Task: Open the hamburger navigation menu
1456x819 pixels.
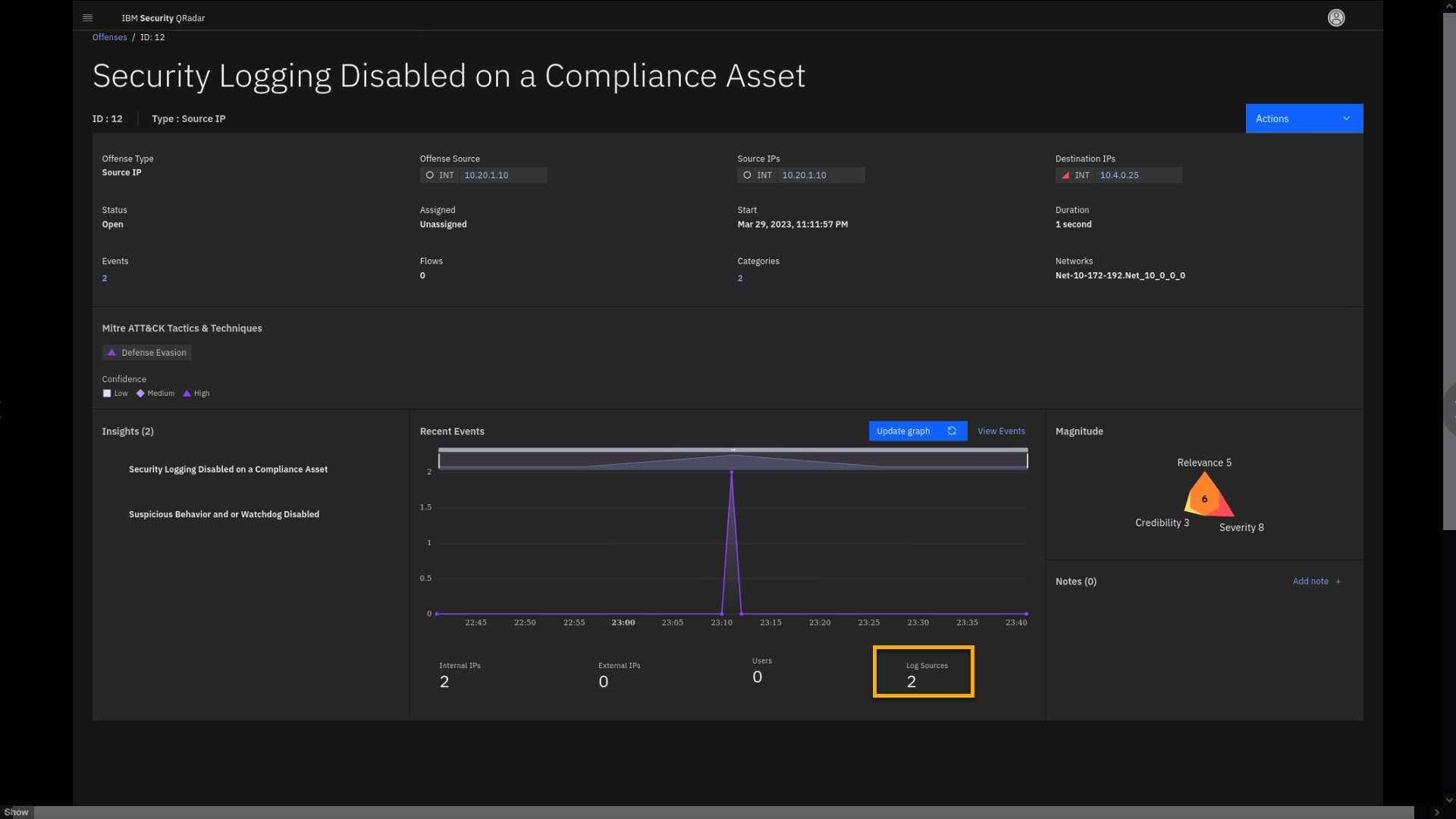Action: click(88, 17)
